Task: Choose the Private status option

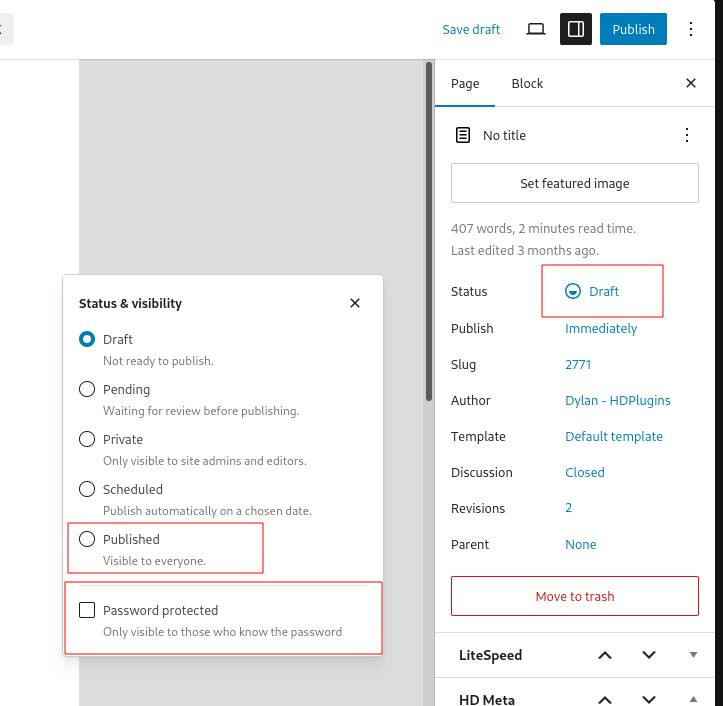Action: click(87, 439)
